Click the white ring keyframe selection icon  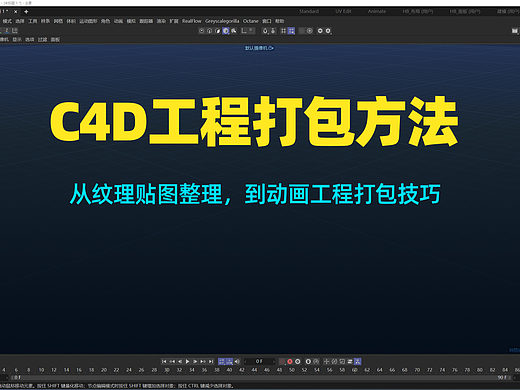pos(298,361)
